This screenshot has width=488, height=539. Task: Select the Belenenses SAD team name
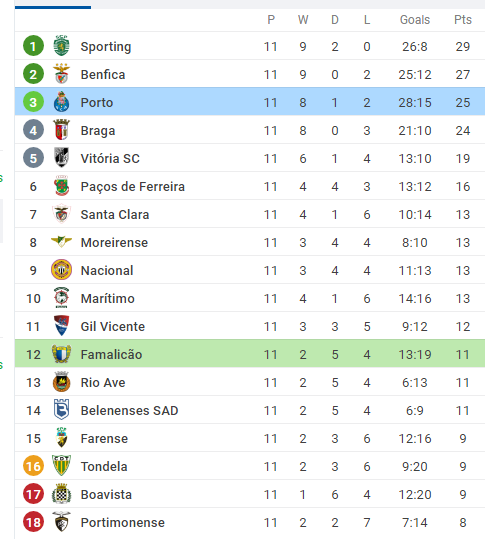[x=129, y=410]
